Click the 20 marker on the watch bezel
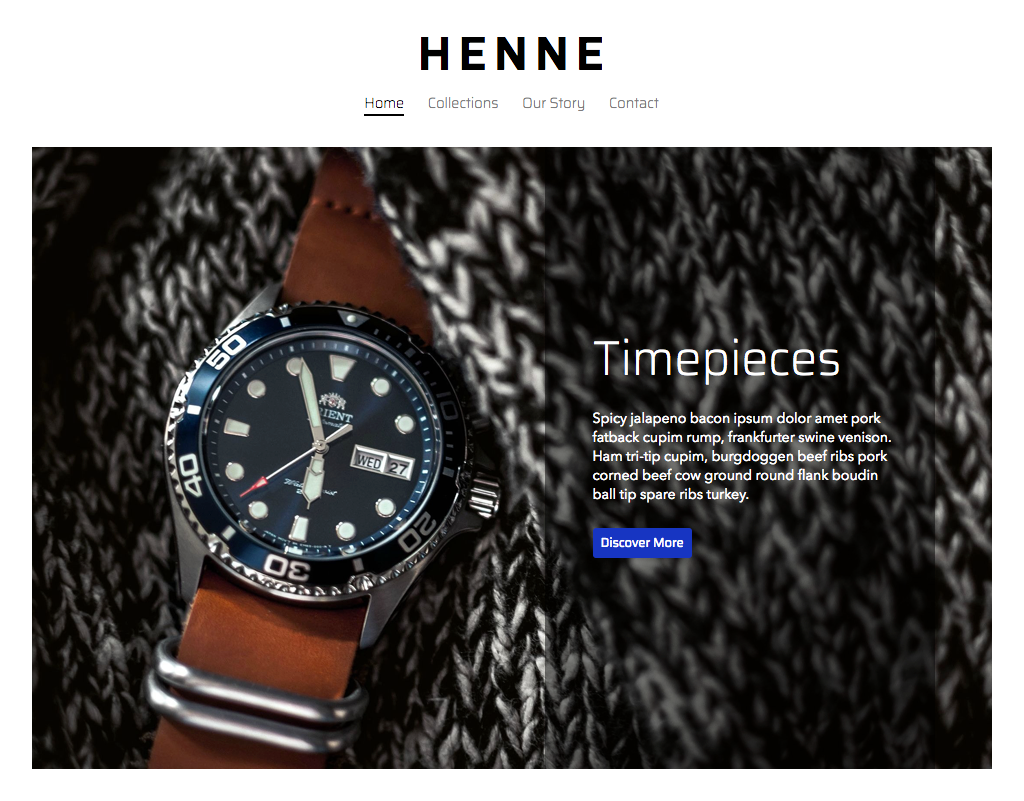 point(417,530)
